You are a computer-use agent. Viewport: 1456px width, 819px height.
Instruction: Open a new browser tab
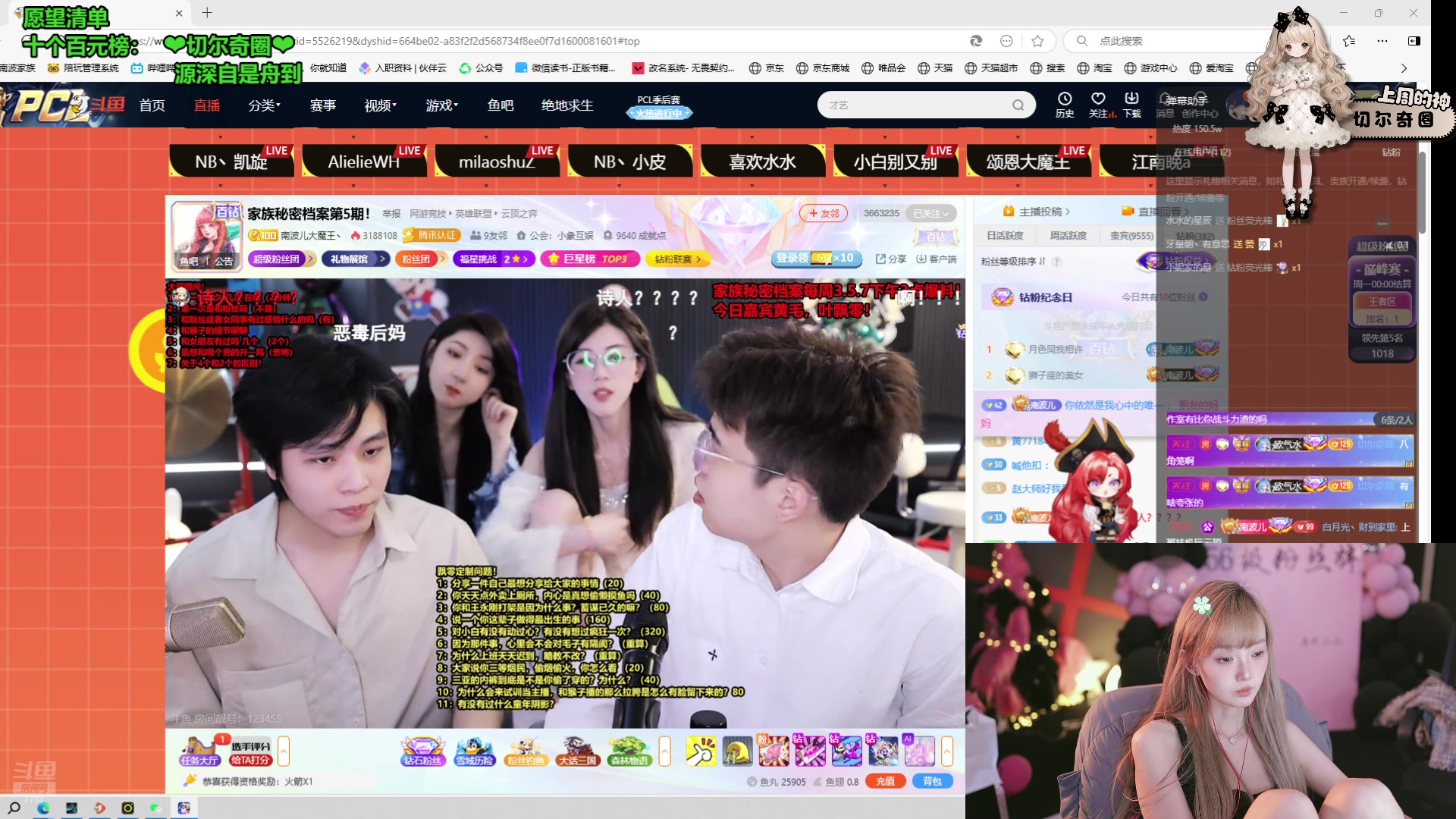pos(207,13)
